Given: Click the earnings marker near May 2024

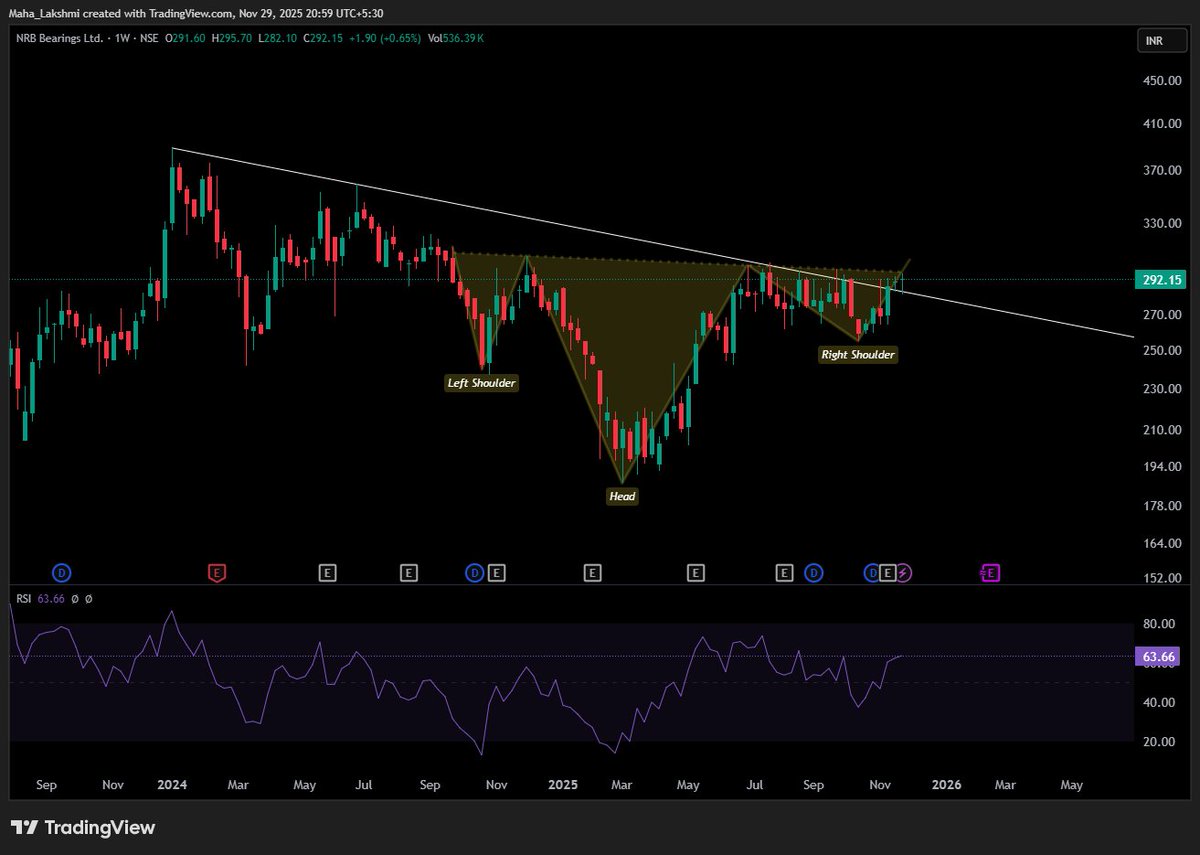Looking at the screenshot, I should [328, 573].
